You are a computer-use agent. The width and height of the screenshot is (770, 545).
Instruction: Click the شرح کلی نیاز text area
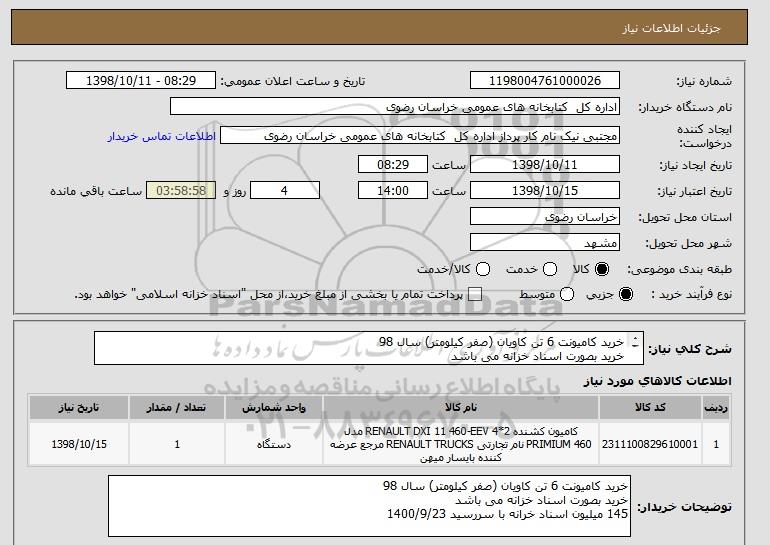click(x=369, y=348)
